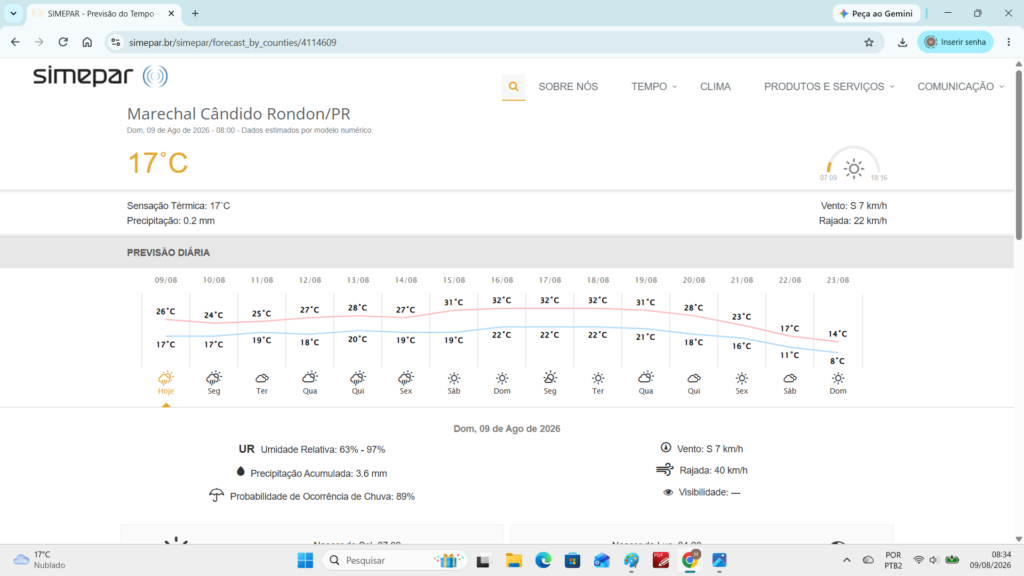Select Dom 16/08 sunny forecast icon

502,377
